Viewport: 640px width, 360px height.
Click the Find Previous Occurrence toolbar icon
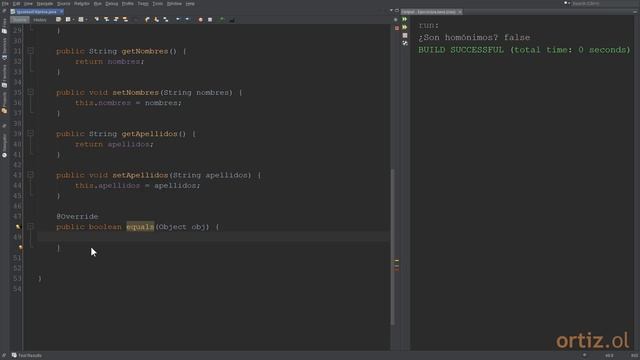coord(106,19)
